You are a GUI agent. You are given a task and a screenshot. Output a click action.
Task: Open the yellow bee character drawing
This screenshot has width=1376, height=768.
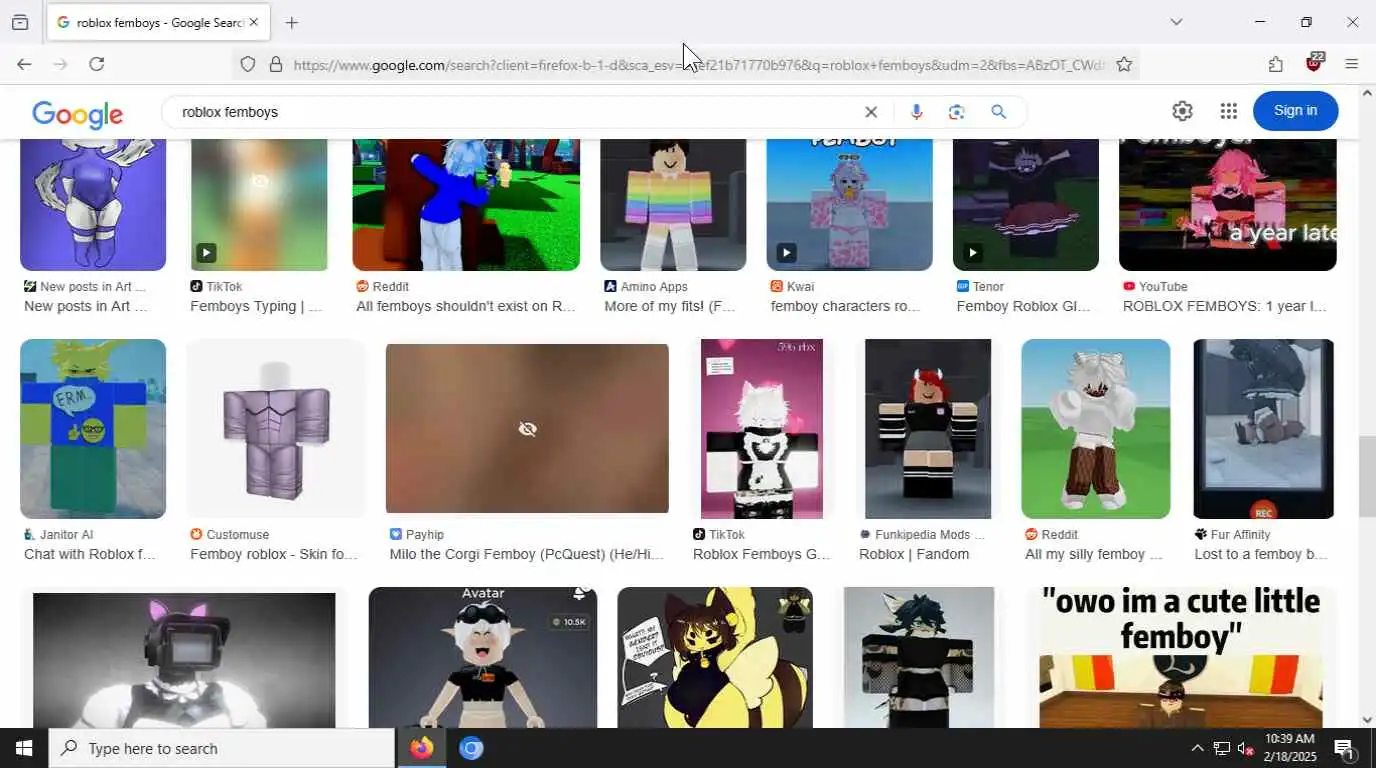pos(715,657)
